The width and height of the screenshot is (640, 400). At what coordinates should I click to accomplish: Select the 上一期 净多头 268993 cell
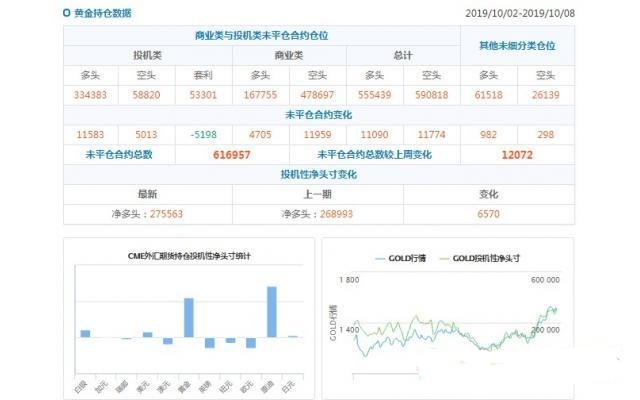pyautogui.click(x=317, y=213)
